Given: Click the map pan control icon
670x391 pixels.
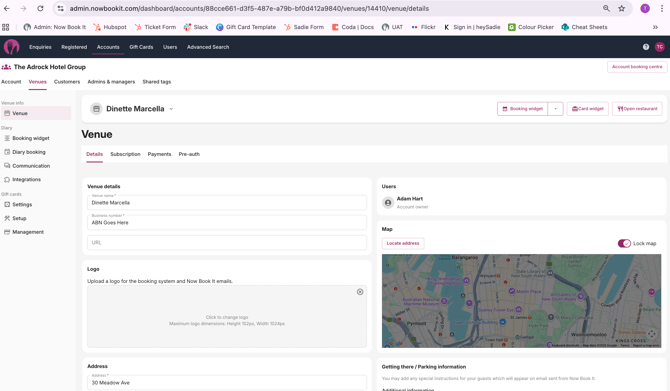Looking at the screenshot, I should coord(651,333).
